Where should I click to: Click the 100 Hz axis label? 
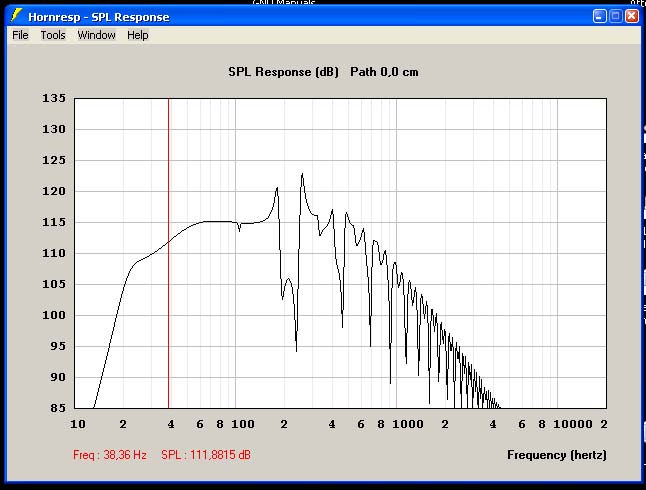pyautogui.click(x=243, y=424)
